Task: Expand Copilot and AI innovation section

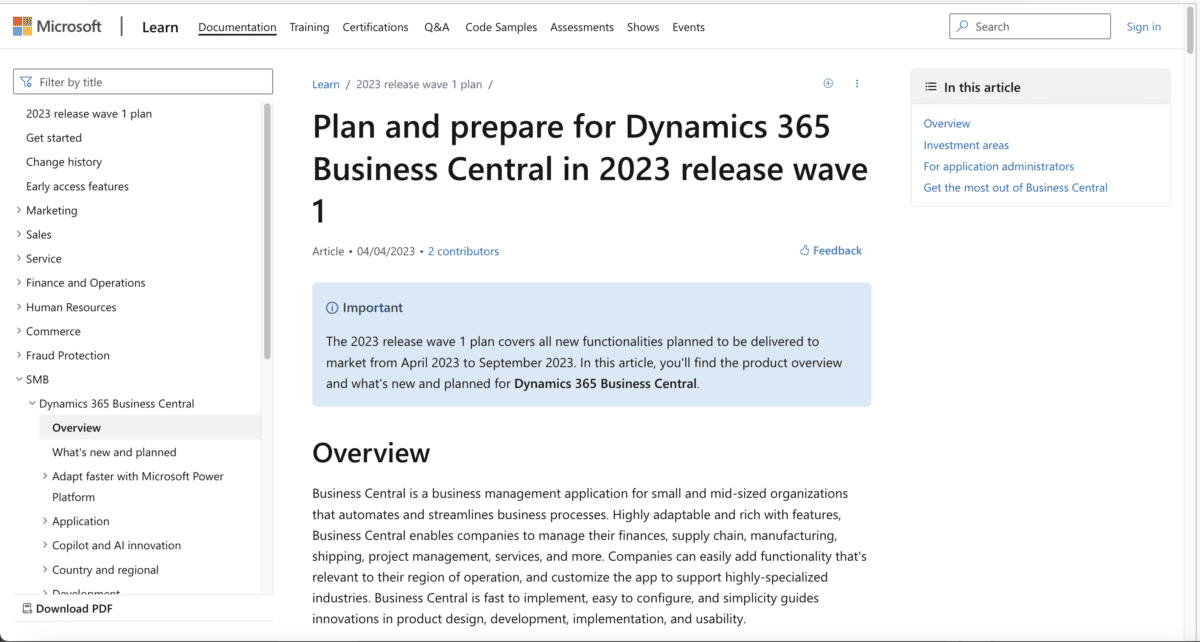Action: [45, 546]
